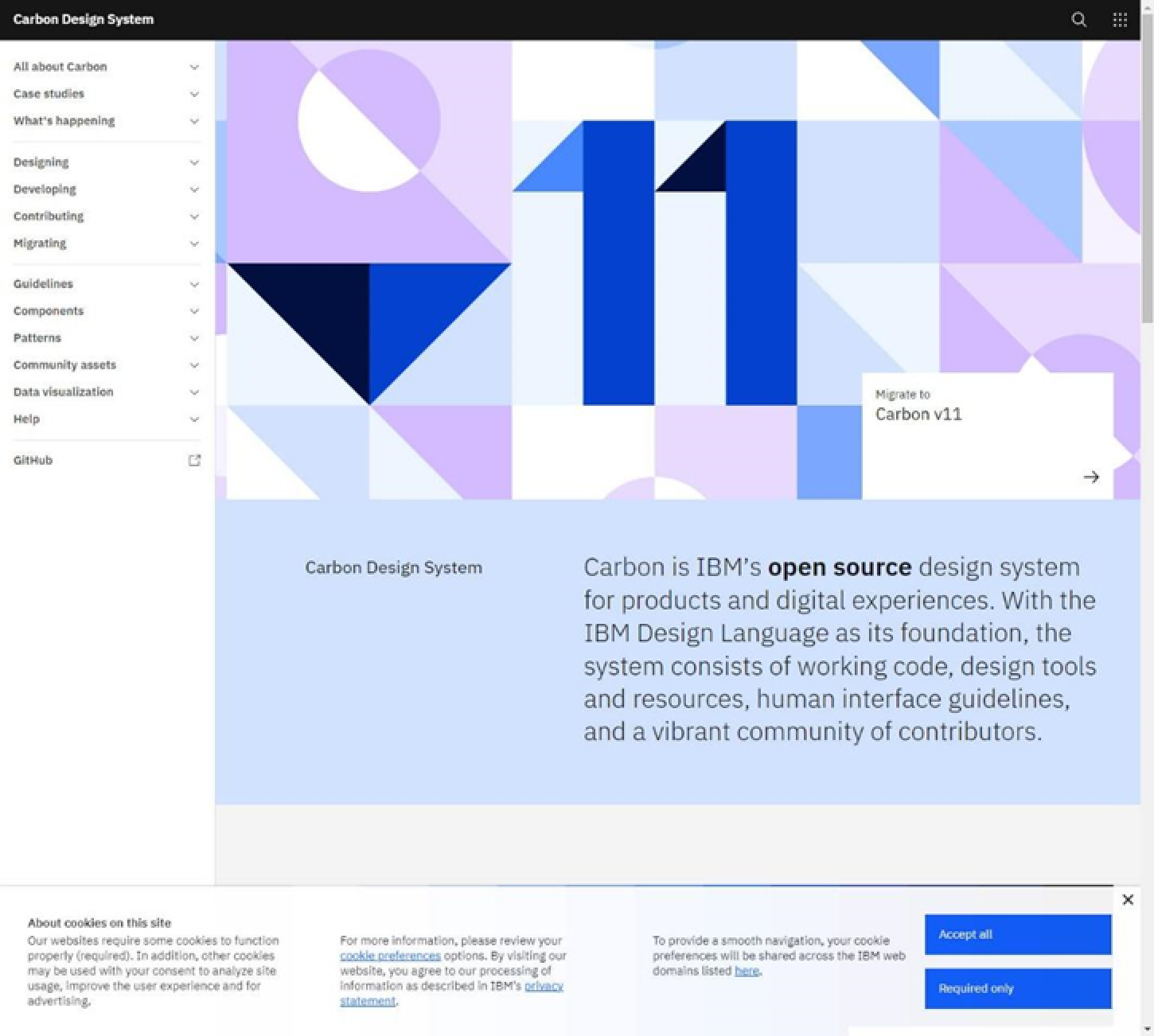1154x1036 pixels.
Task: Click the 'open source' bold text
Action: pos(840,567)
